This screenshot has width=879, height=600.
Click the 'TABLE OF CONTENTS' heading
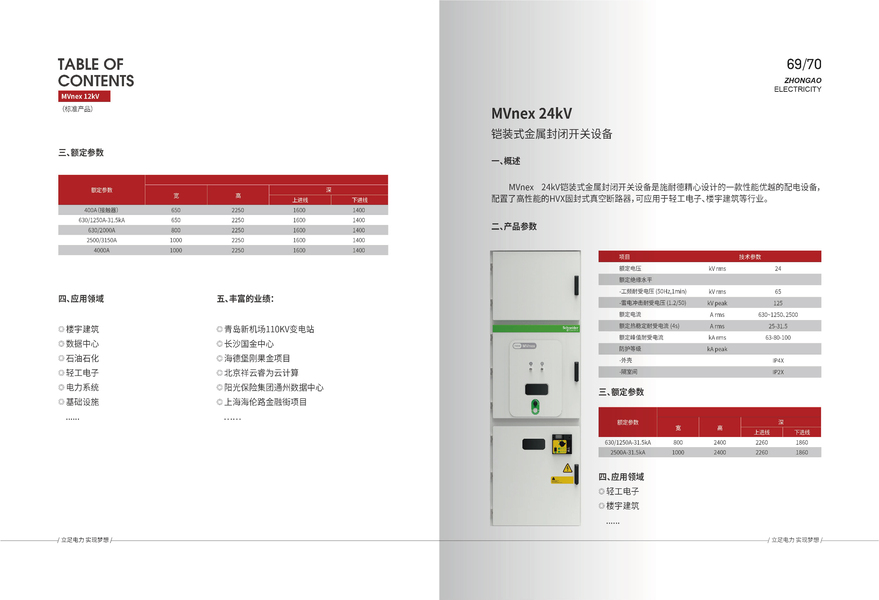tap(96, 72)
